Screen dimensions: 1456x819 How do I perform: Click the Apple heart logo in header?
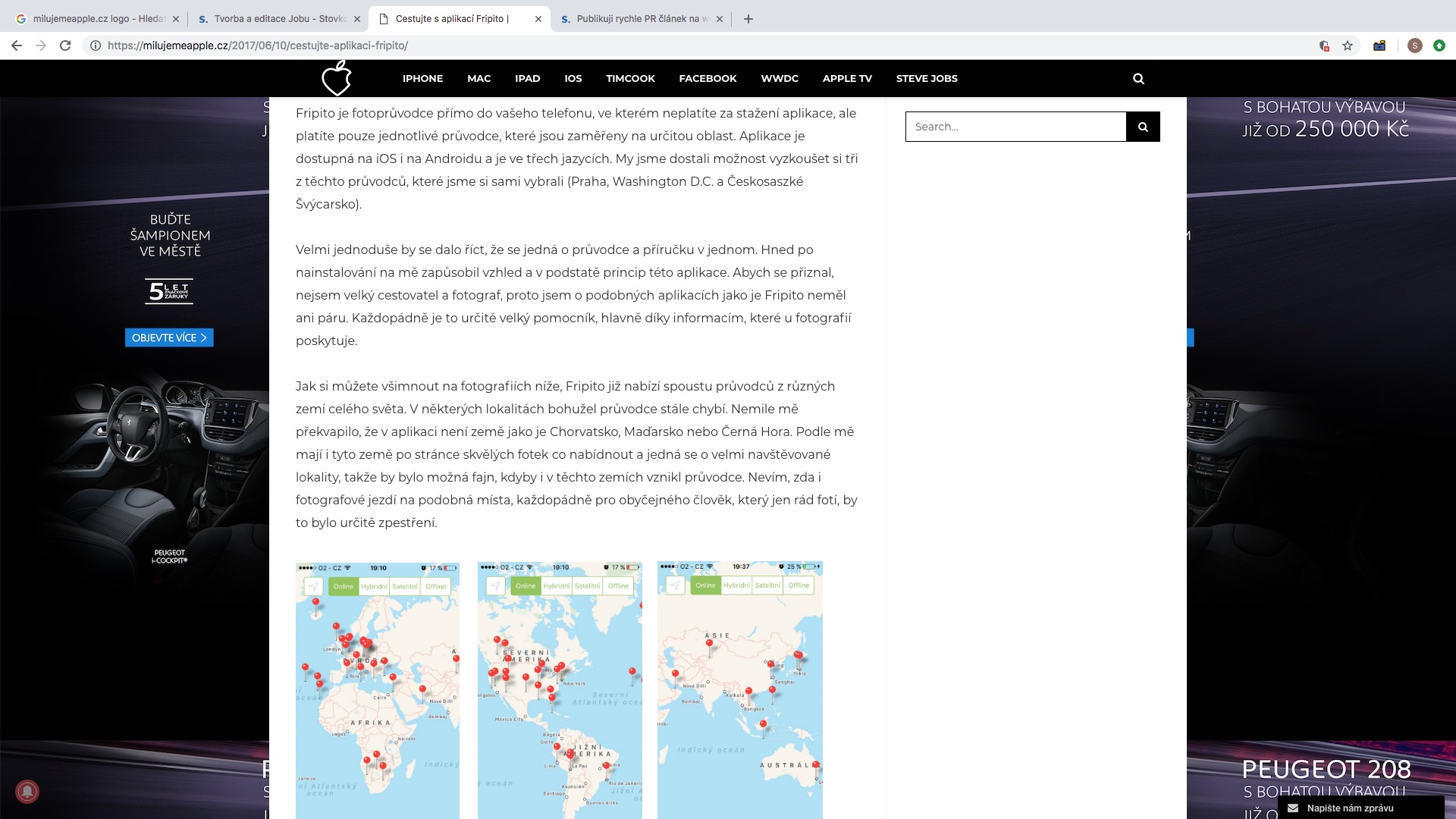[x=337, y=78]
